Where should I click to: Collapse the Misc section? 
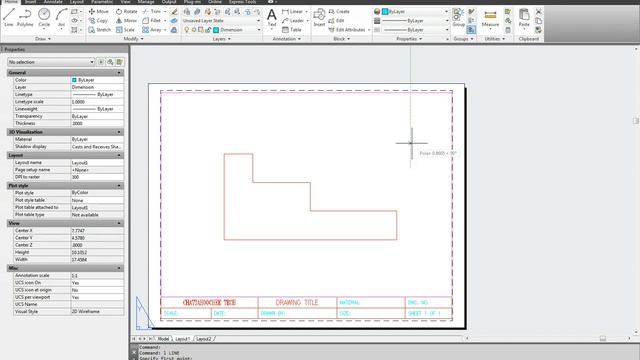119,268
